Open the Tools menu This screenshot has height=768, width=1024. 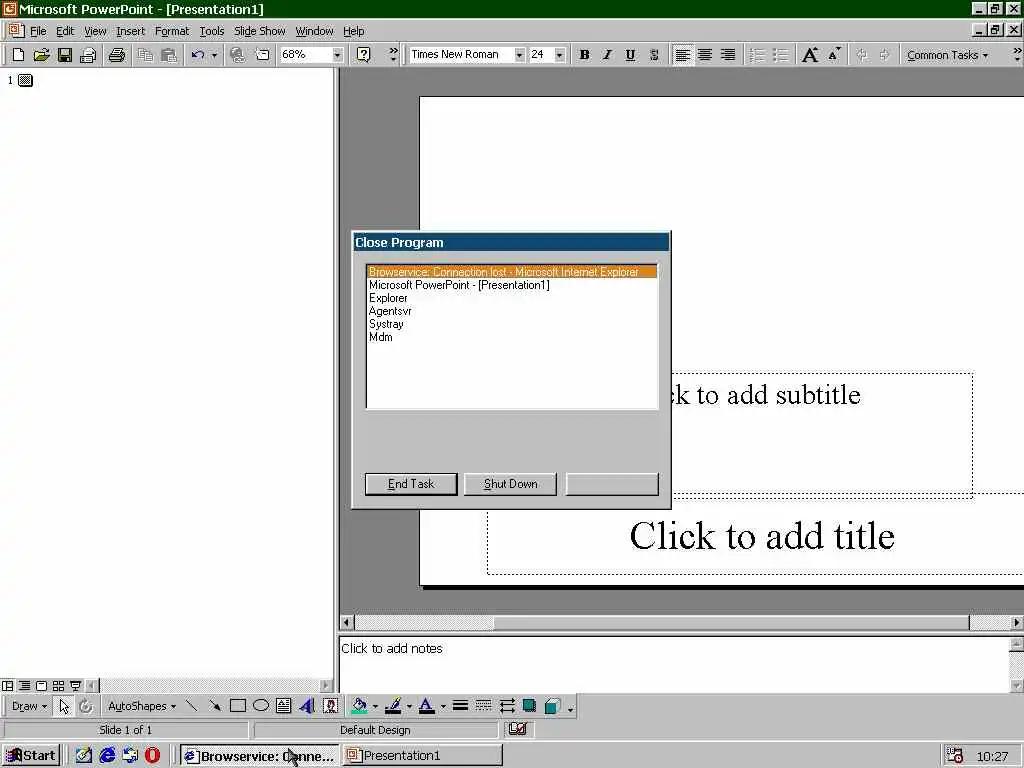(212, 31)
